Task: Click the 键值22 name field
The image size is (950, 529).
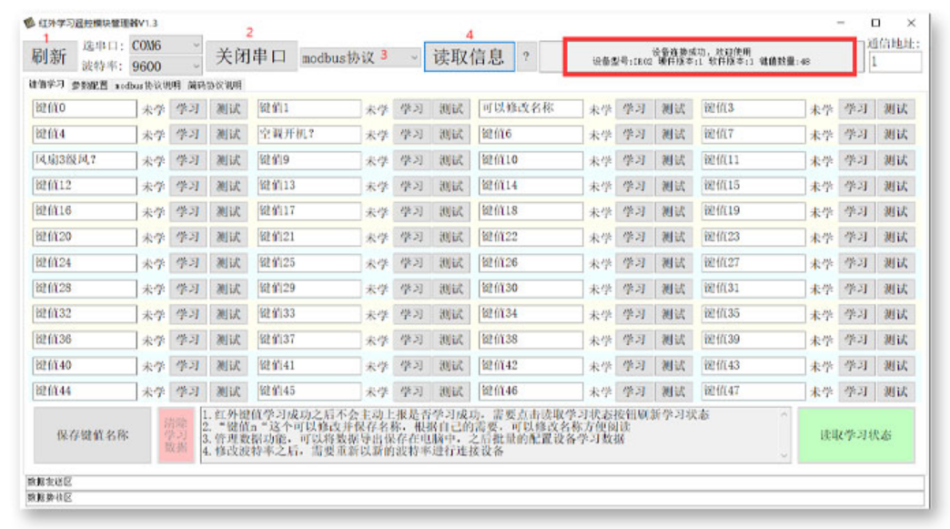Action: [x=531, y=237]
